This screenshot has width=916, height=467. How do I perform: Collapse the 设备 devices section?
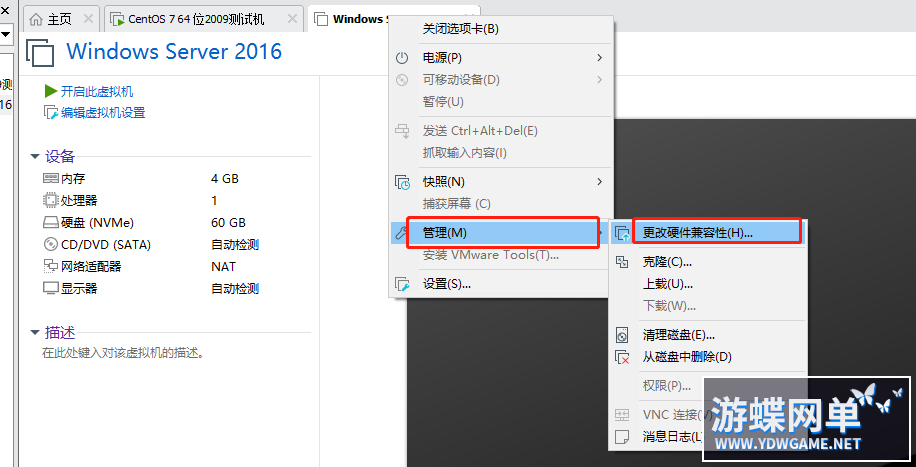tap(35, 157)
